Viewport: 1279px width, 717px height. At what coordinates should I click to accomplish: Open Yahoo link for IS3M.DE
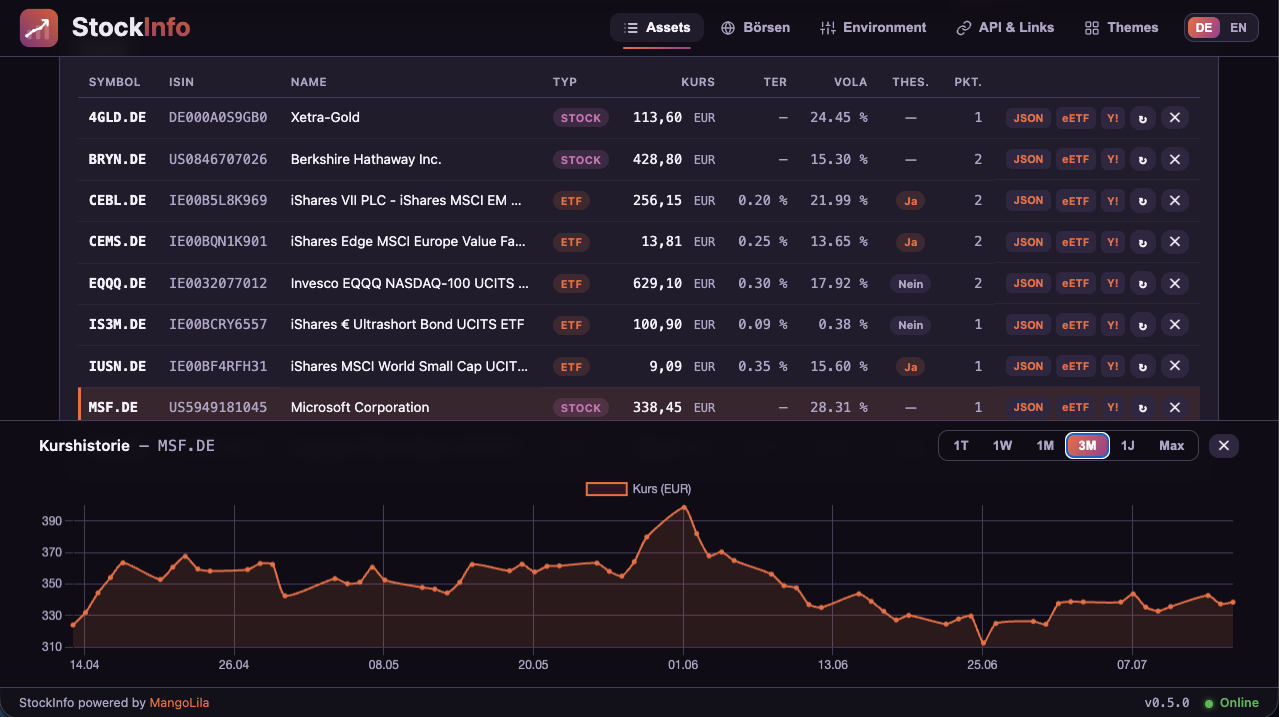pyautogui.click(x=1112, y=324)
